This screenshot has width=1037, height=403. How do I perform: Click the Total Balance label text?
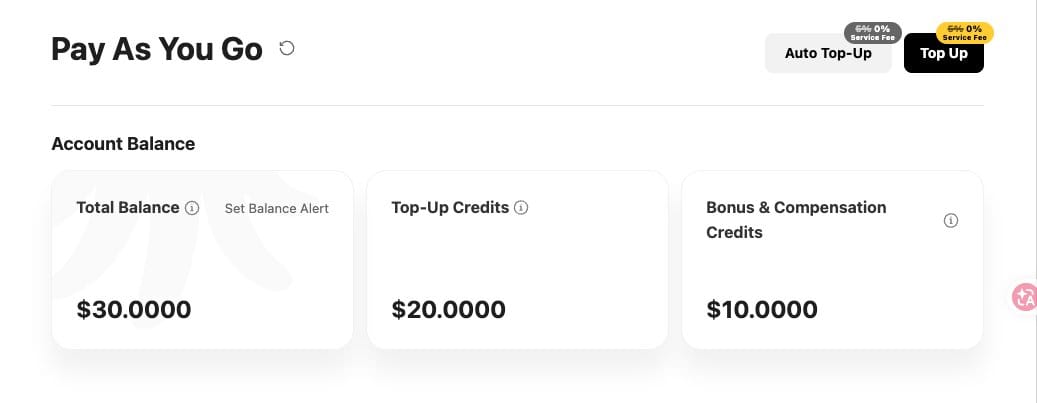[x=128, y=208]
